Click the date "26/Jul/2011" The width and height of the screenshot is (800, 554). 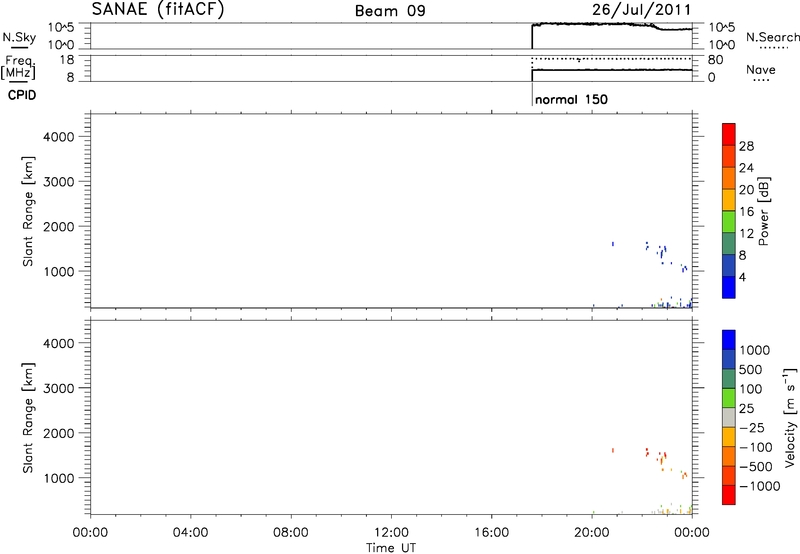(642, 10)
